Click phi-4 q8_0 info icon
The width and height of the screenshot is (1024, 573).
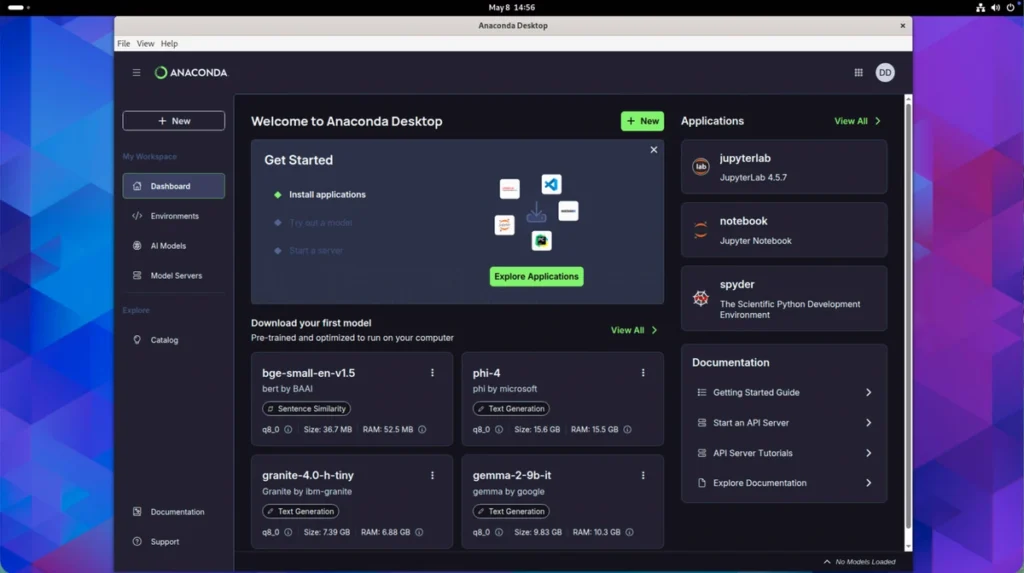click(499, 429)
